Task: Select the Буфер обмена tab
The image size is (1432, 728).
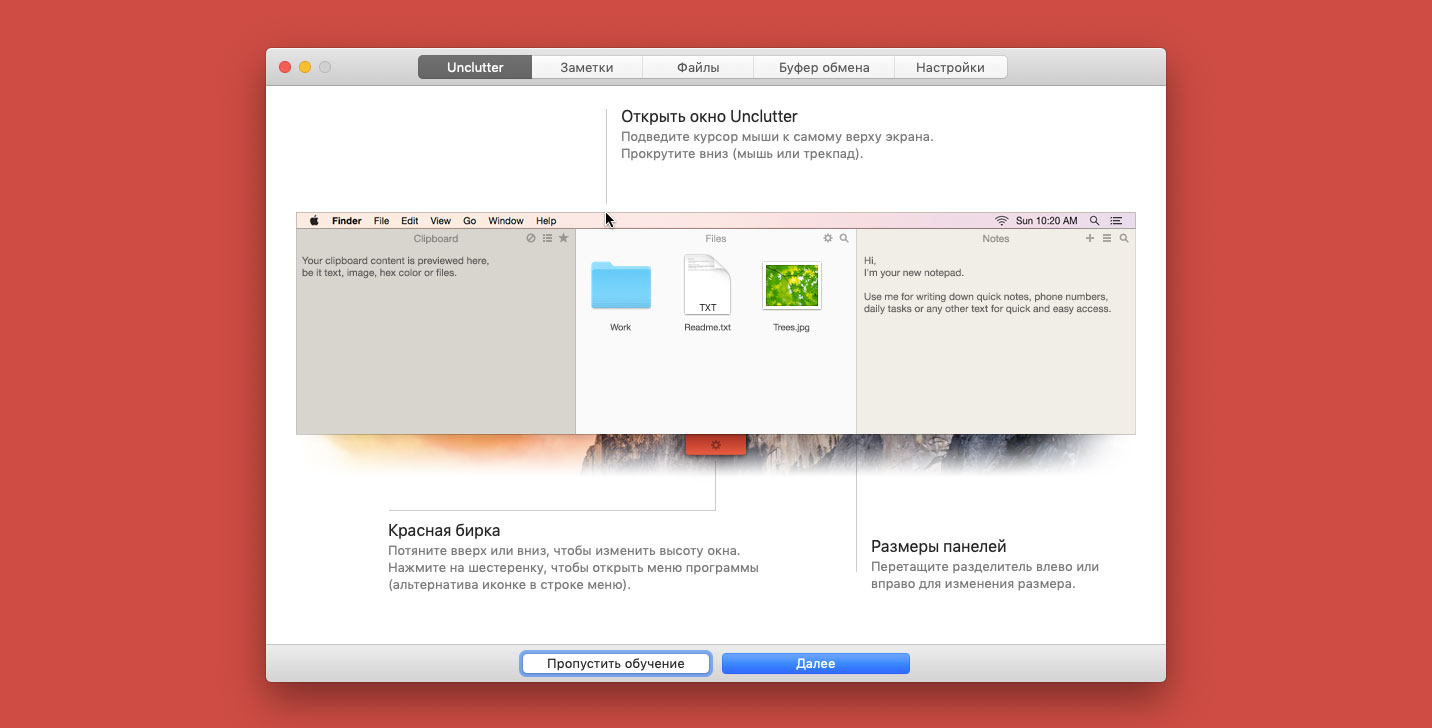Action: point(824,68)
